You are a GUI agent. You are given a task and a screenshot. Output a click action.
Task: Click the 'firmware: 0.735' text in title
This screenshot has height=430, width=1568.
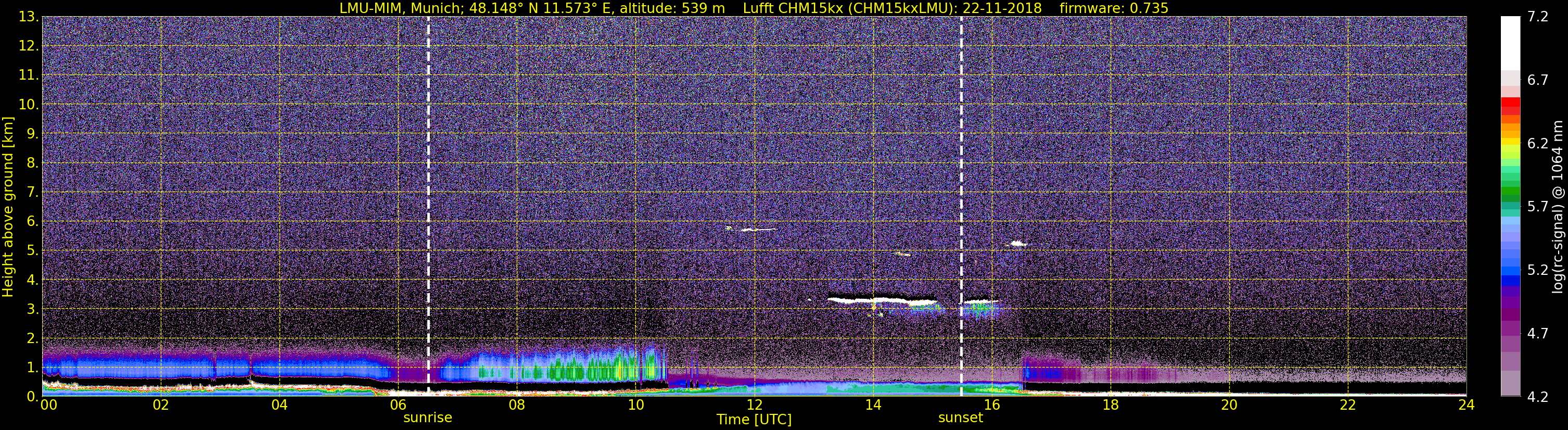click(x=1114, y=8)
